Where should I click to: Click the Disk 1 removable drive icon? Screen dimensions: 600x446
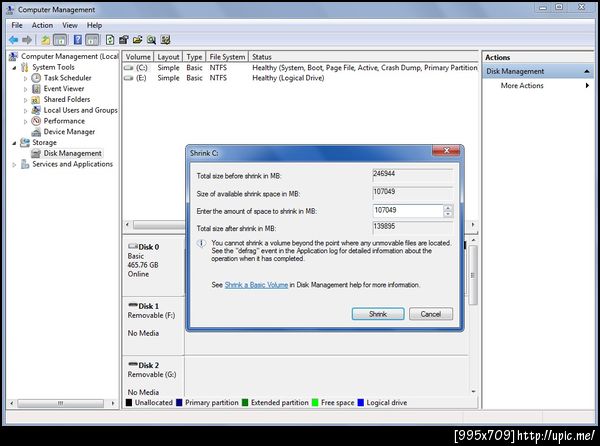(133, 305)
